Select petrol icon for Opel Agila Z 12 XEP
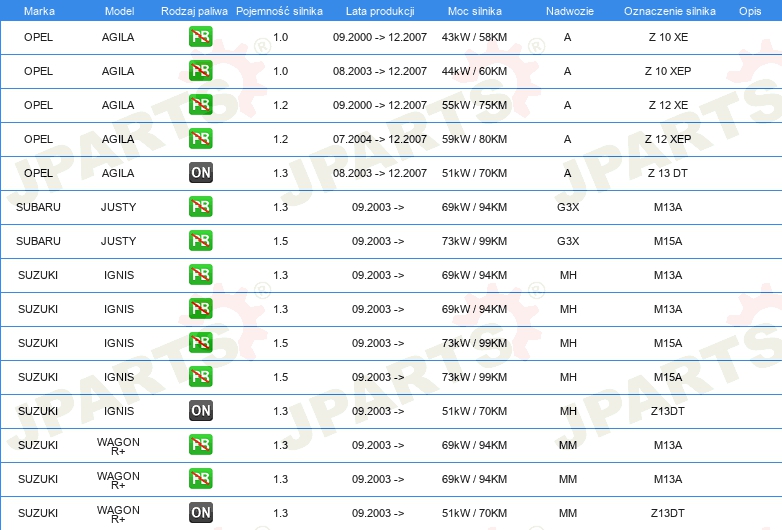Viewport: 782px width, 530px height. click(200, 139)
